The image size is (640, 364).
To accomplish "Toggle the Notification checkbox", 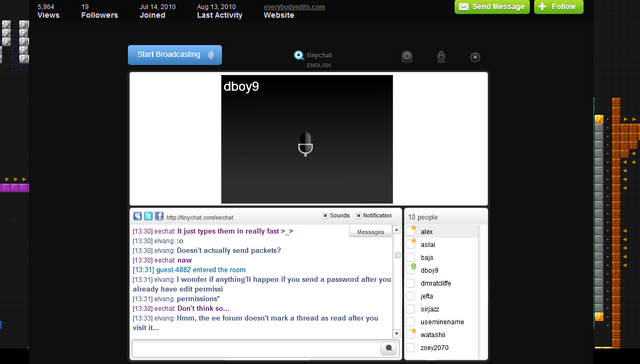I will point(359,215).
